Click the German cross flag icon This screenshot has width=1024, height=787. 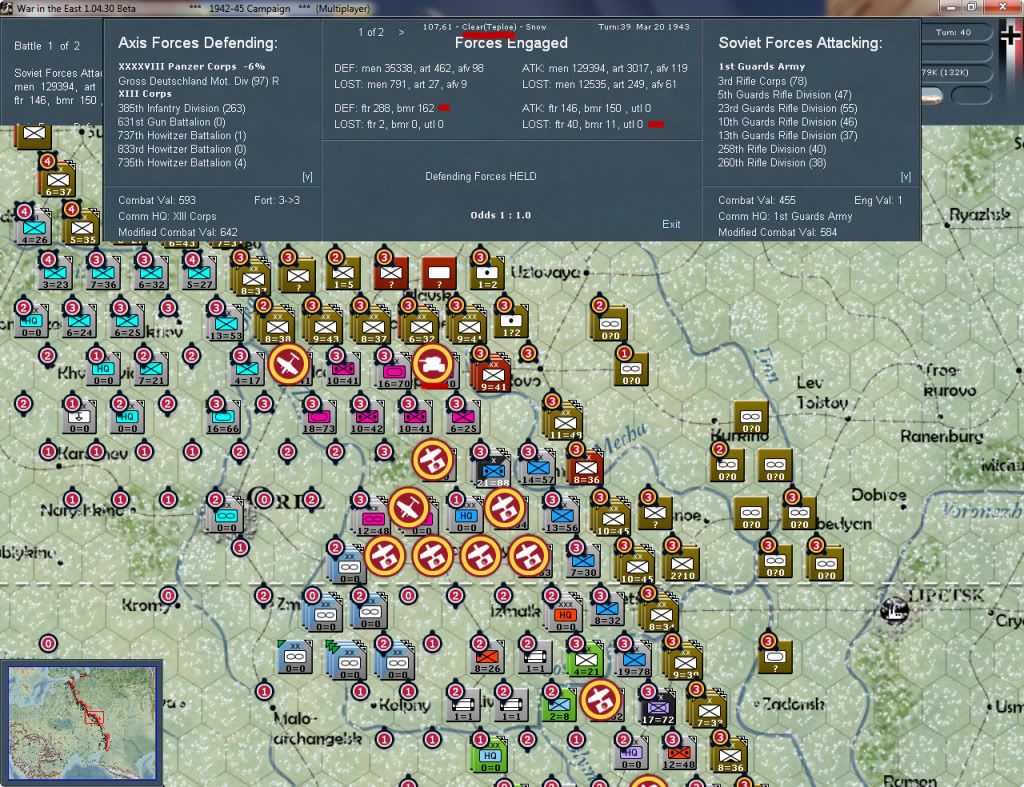[1010, 35]
